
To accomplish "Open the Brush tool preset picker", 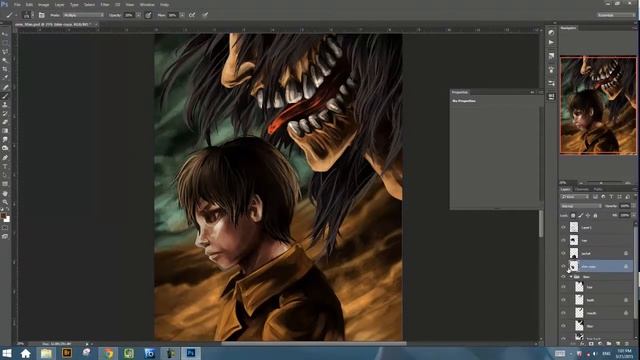I will (11, 15).
